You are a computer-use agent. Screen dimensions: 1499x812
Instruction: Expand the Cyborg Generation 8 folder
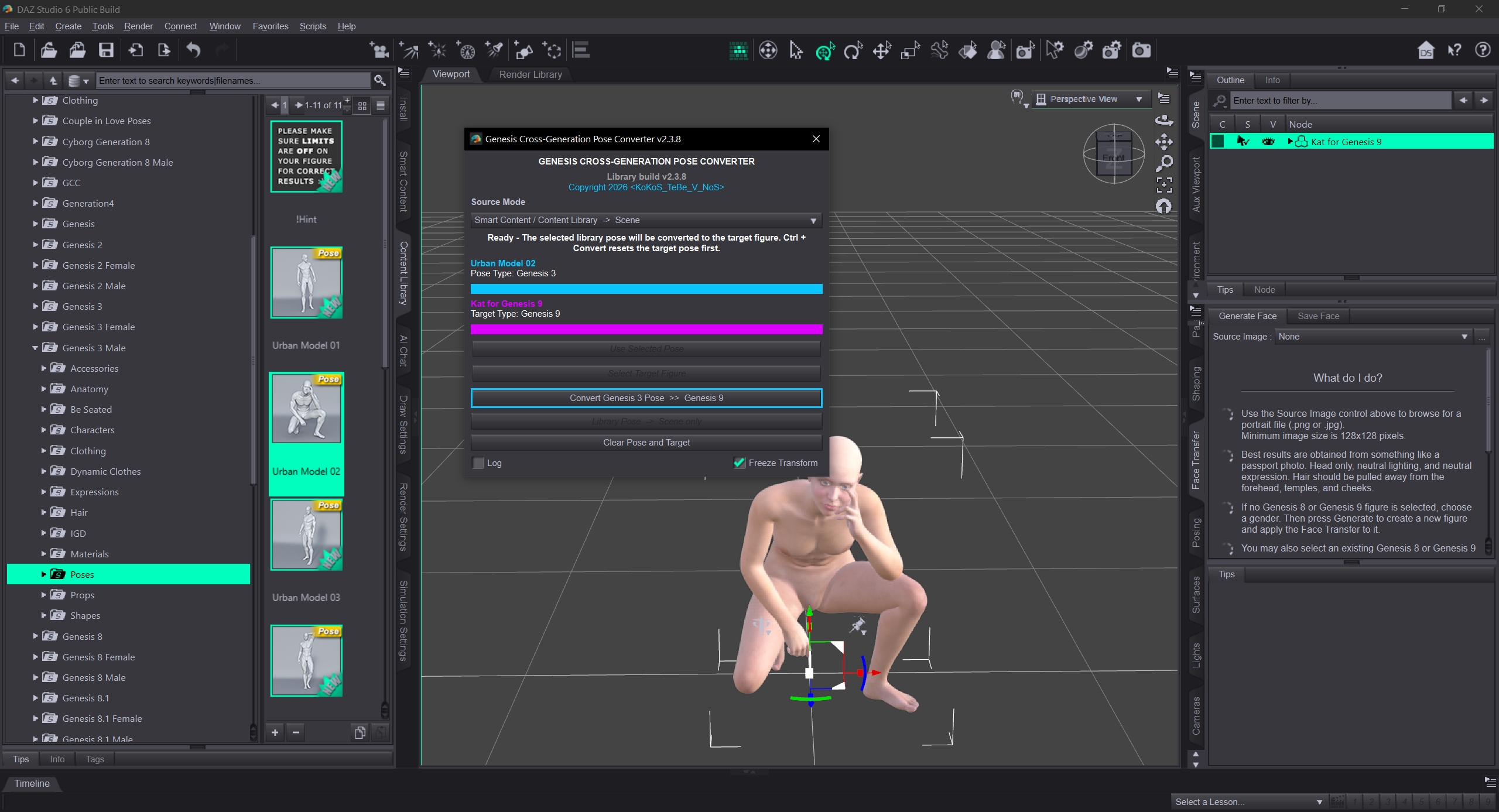[x=35, y=142]
